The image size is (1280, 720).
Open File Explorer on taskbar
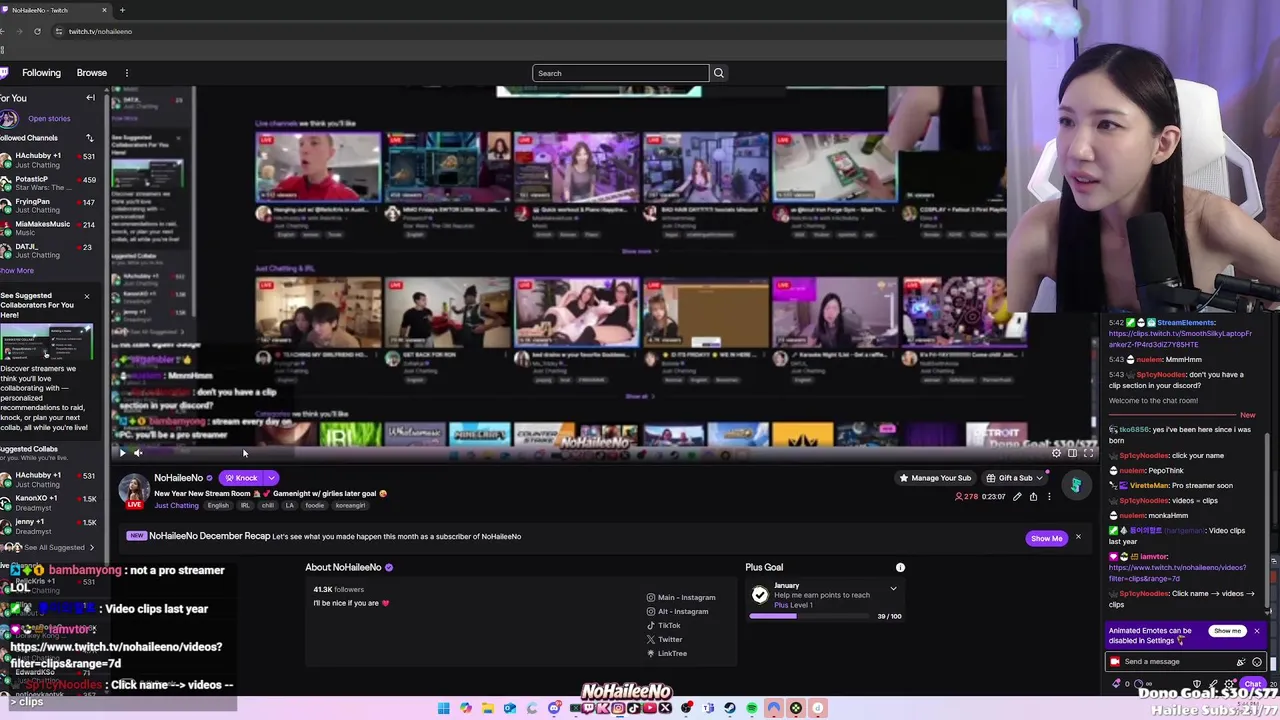[x=487, y=708]
